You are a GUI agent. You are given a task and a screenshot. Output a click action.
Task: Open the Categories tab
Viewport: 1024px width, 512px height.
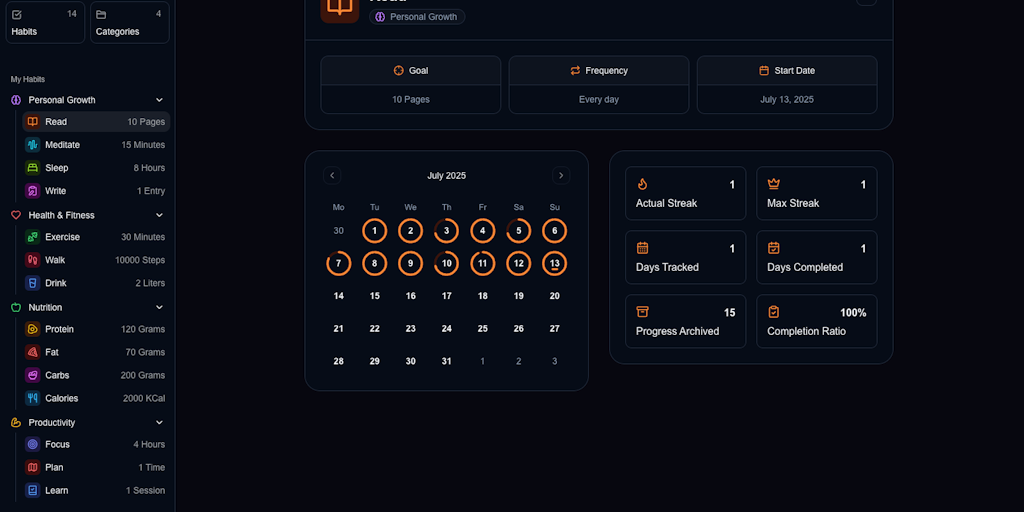(x=129, y=22)
